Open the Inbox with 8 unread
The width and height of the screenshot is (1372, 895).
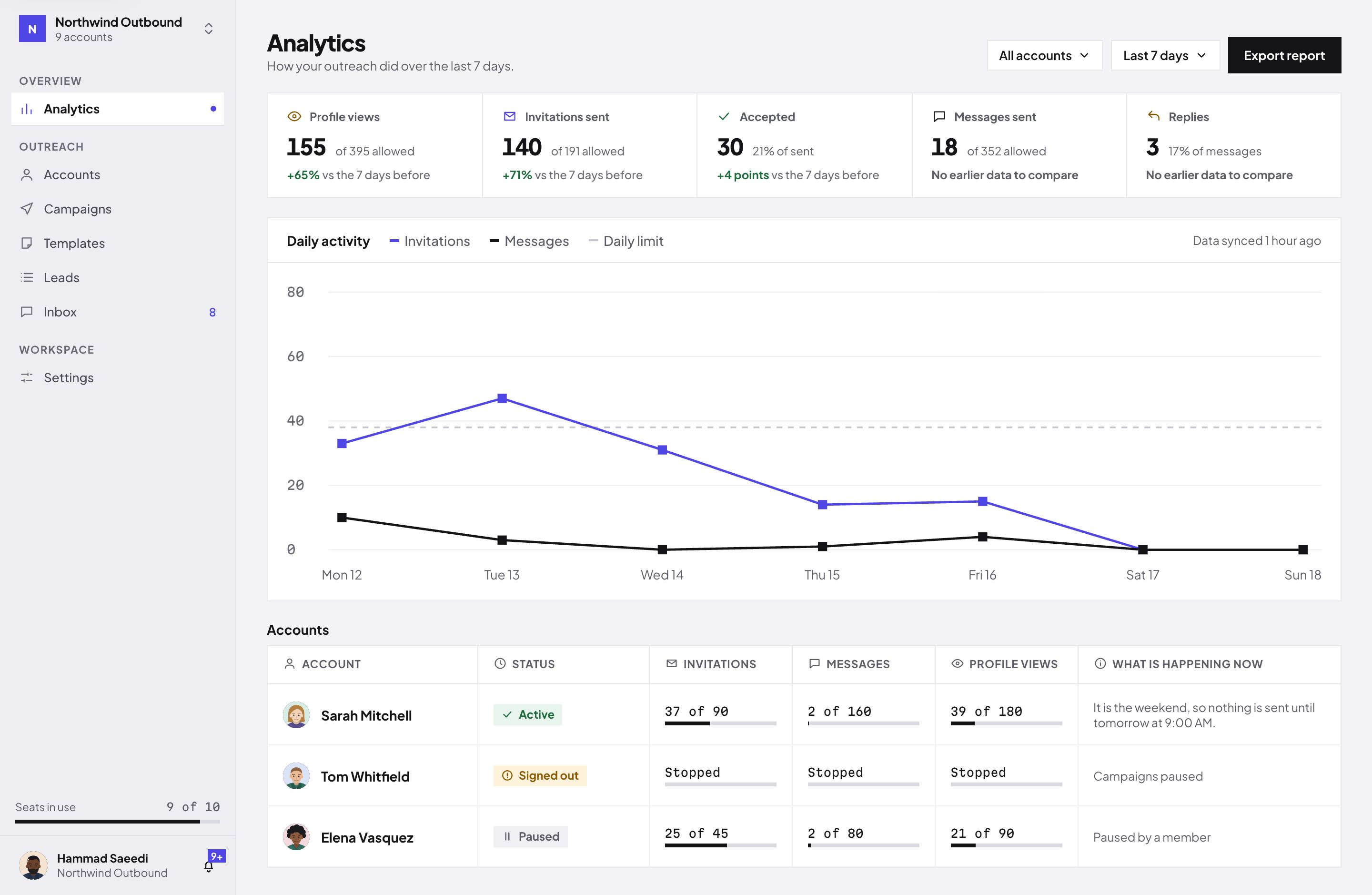point(118,312)
